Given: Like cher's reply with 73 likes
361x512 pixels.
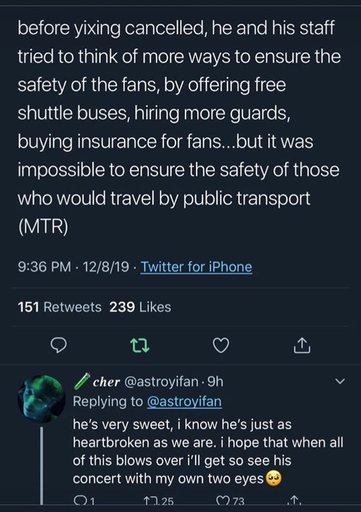Looking at the screenshot, I should click(230, 501).
